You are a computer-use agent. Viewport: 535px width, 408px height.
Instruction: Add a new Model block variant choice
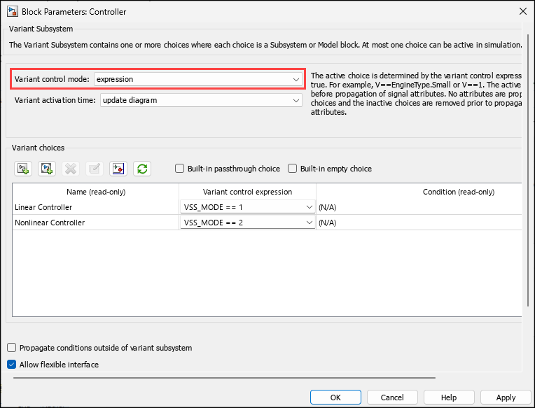[x=47, y=169]
